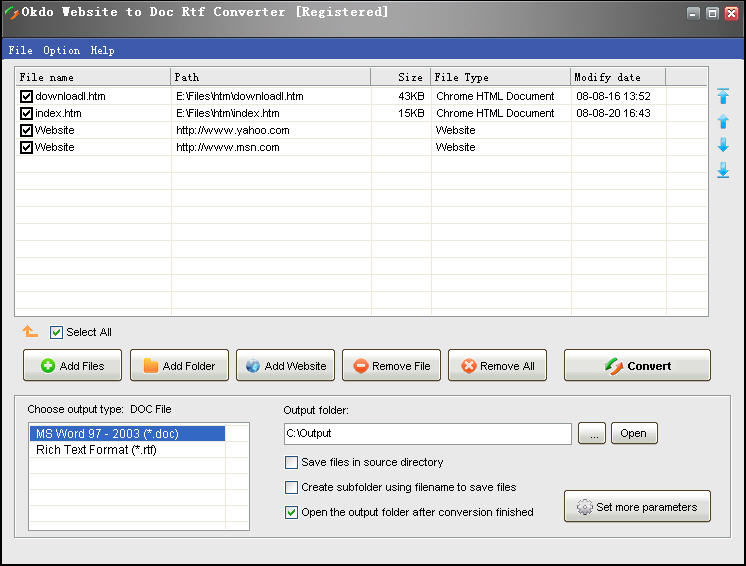Move selected file down one row

723,145
